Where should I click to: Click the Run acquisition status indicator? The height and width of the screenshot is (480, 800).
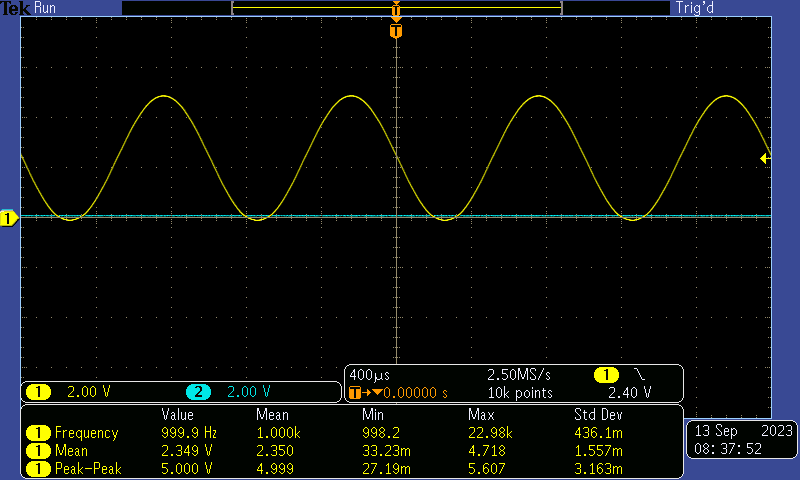45,8
